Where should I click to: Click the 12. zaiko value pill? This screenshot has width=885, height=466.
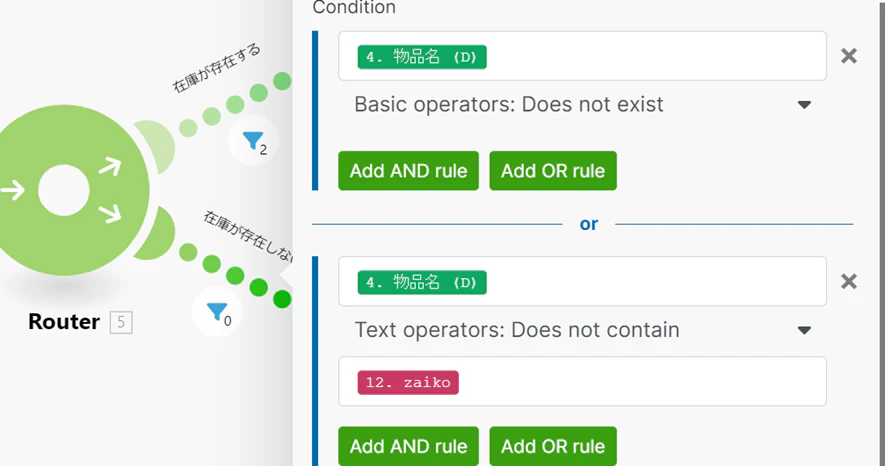[408, 383]
